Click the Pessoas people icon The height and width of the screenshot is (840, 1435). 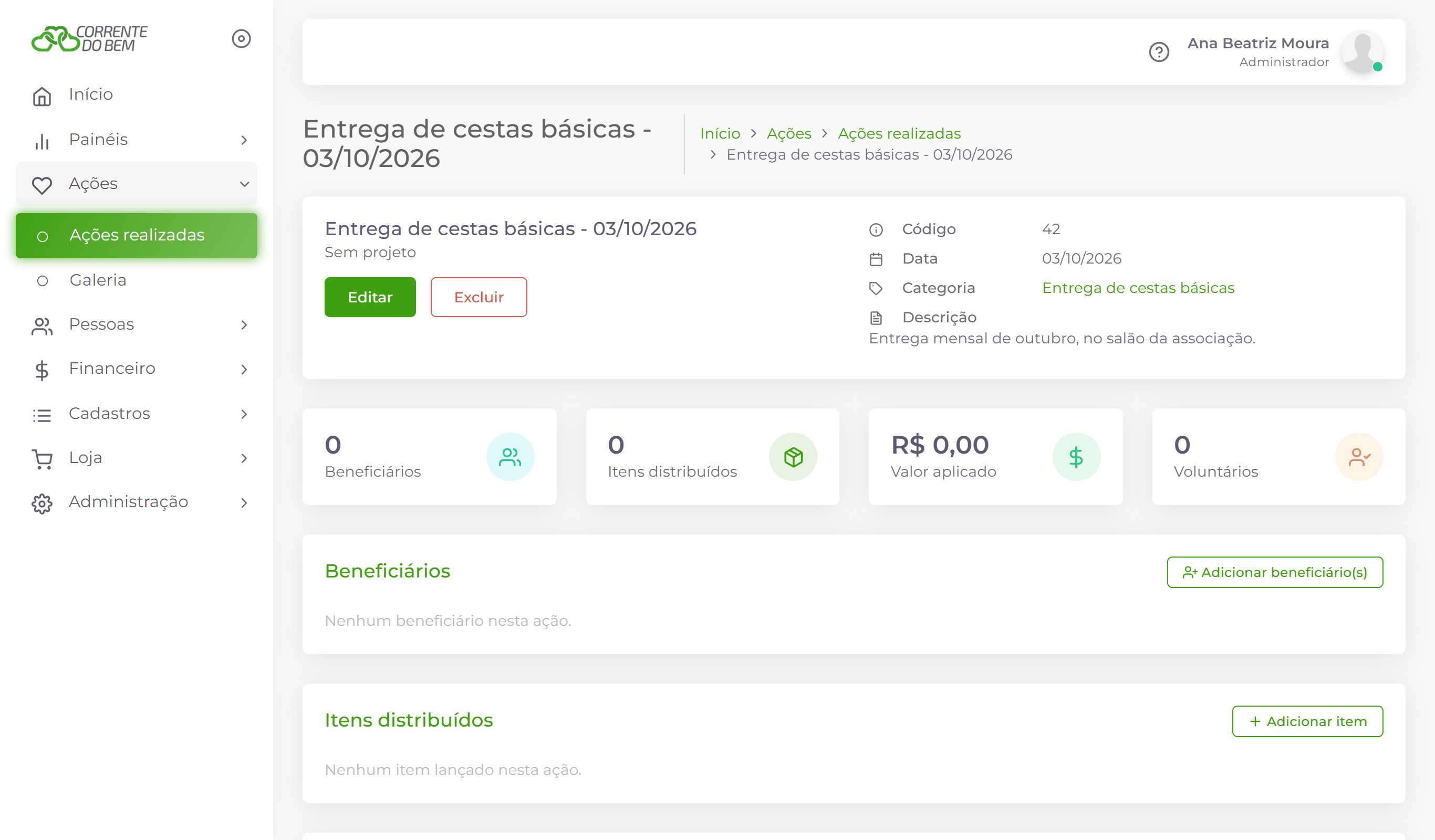click(42, 325)
